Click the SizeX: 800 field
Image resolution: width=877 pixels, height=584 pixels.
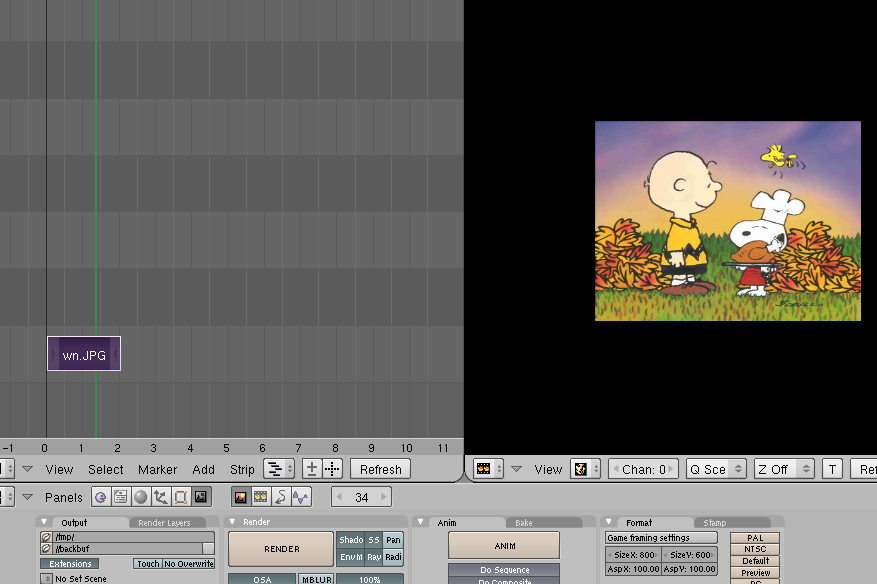point(633,554)
